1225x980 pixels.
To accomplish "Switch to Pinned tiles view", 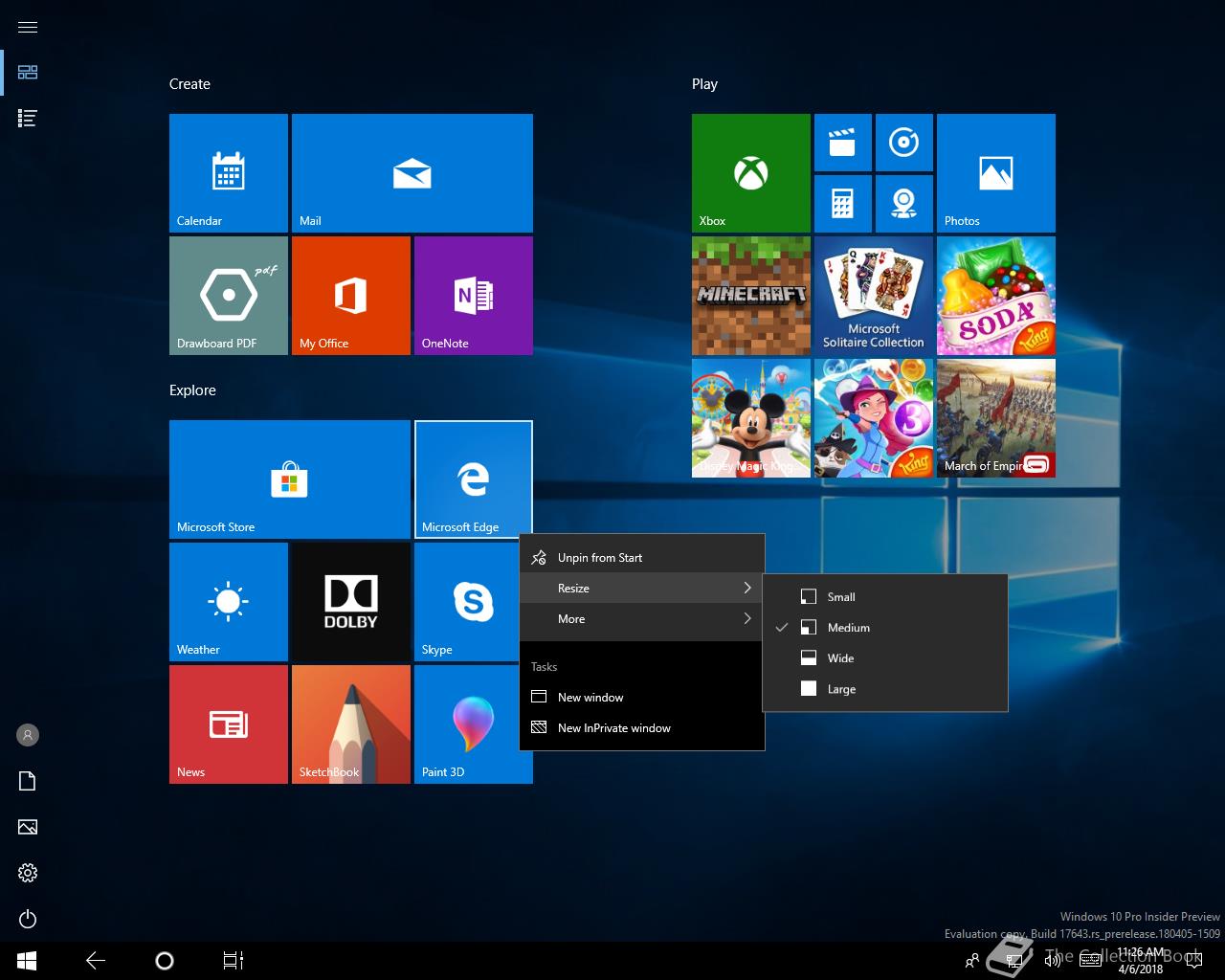I will click(28, 73).
